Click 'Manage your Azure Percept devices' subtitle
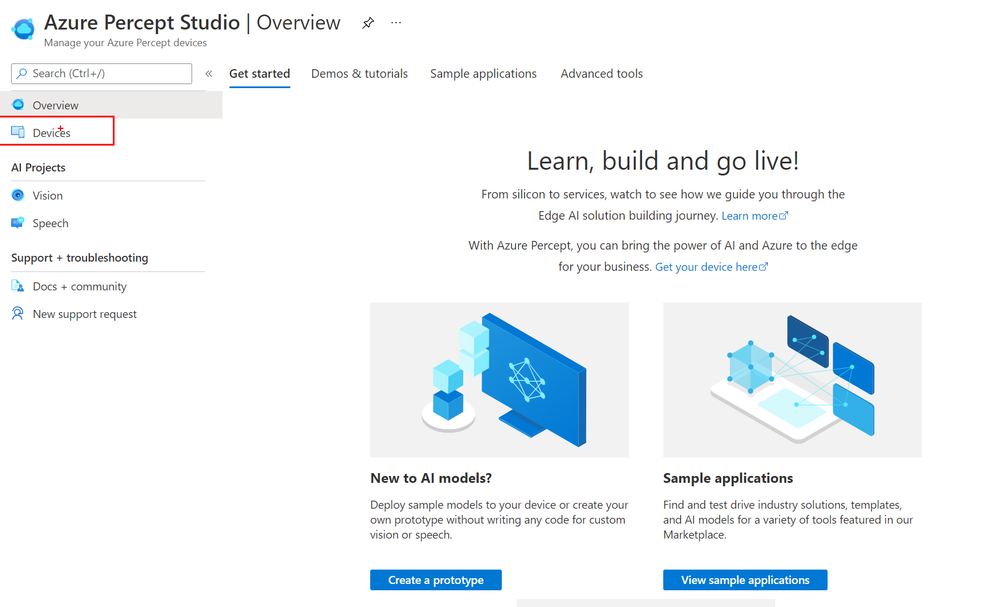Viewport: 998px width, 607px height. pyautogui.click(x=125, y=43)
